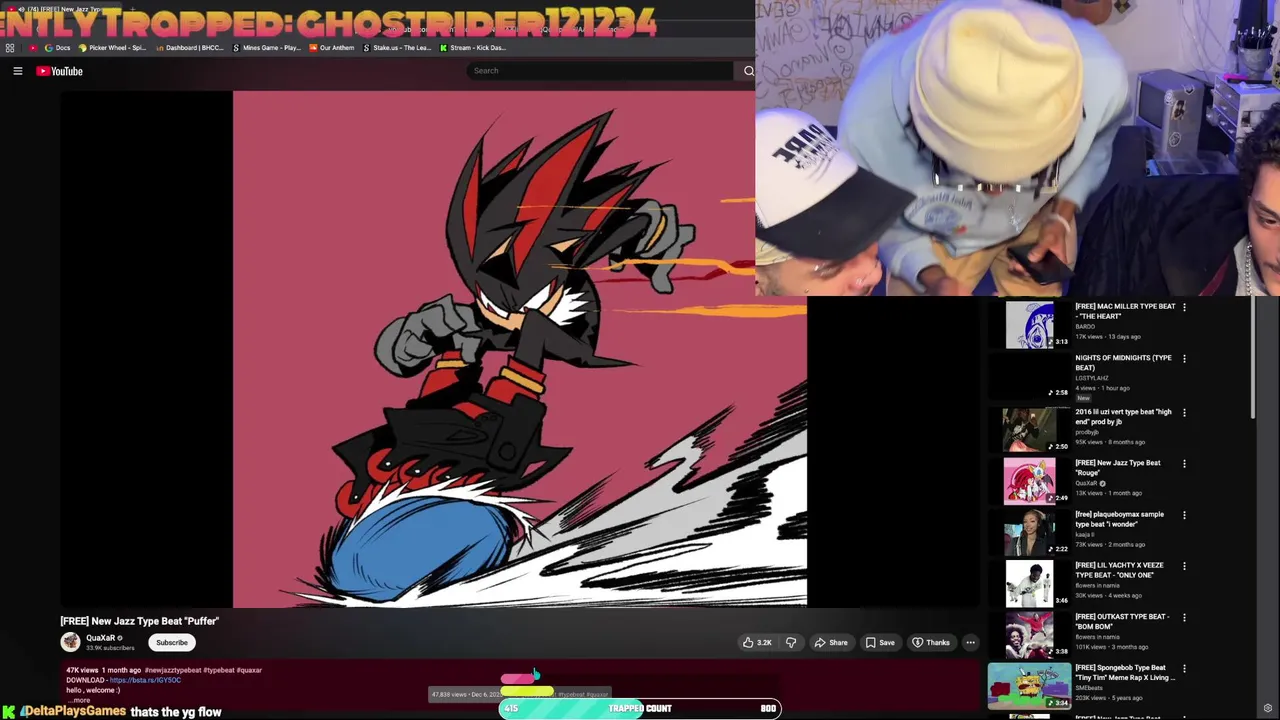
Task: Open a new browser tab with plus button
Action: [x=133, y=10]
